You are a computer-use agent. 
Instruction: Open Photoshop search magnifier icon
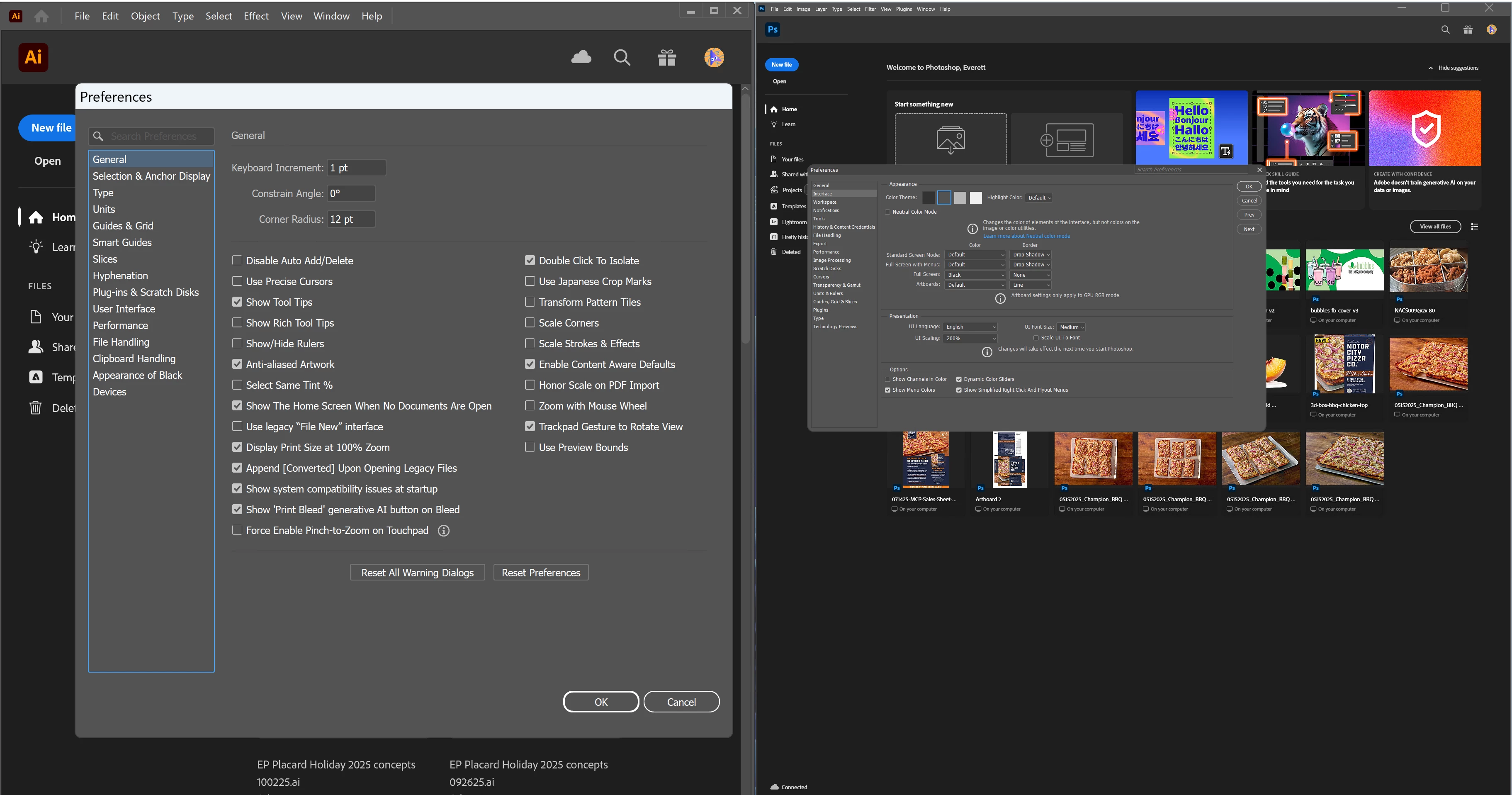coord(1445,30)
